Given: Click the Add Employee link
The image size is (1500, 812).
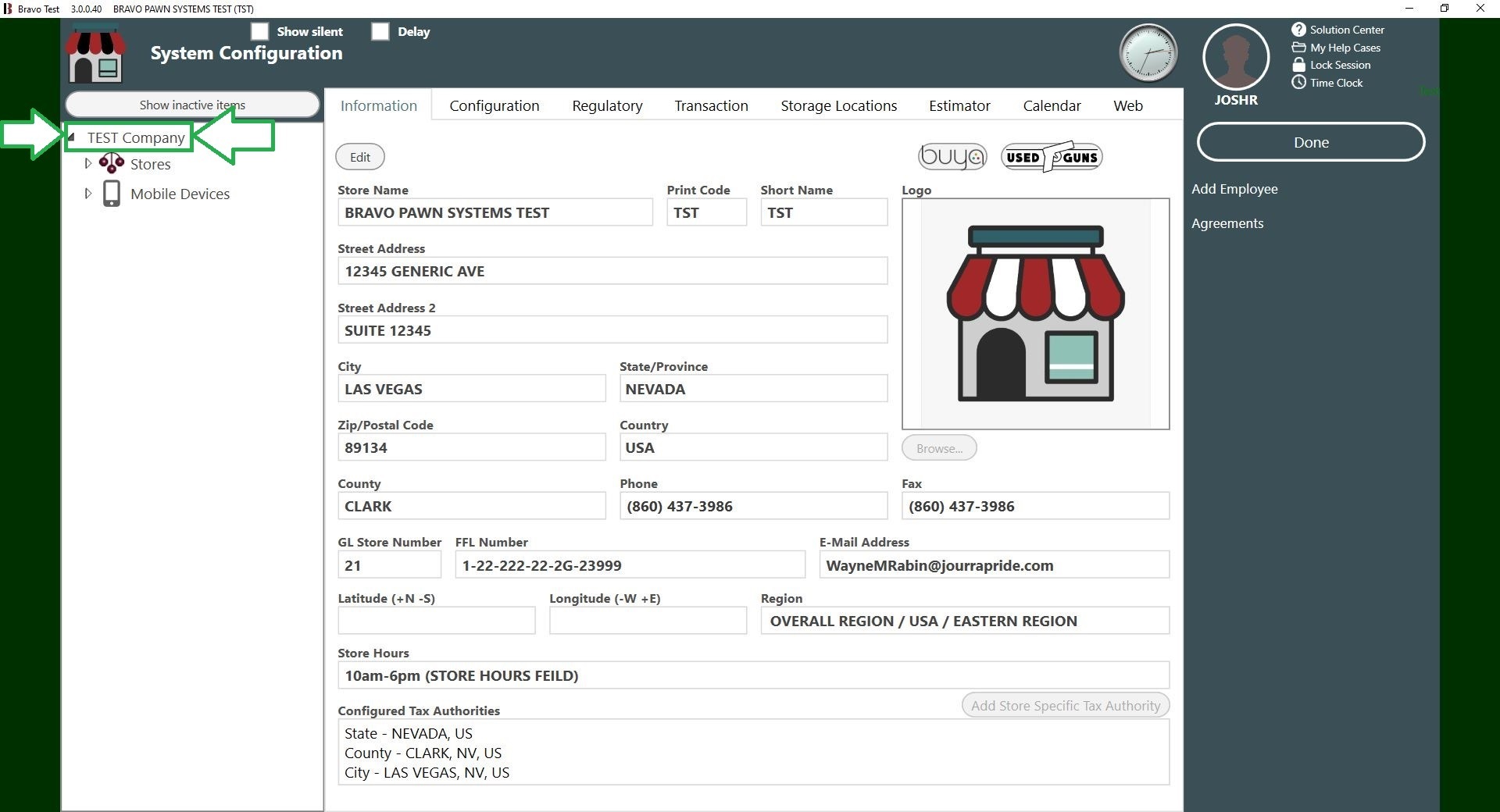Looking at the screenshot, I should 1234,189.
